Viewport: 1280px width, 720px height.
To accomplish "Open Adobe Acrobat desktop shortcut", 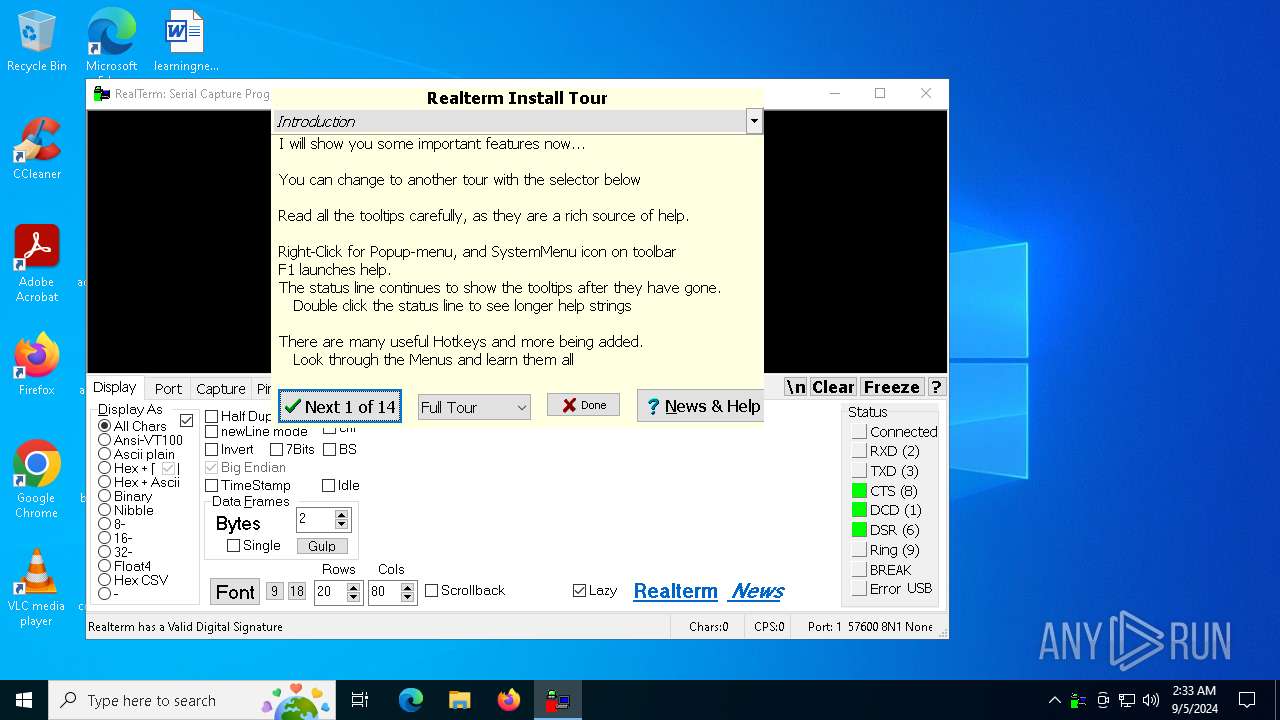I will click(37, 264).
